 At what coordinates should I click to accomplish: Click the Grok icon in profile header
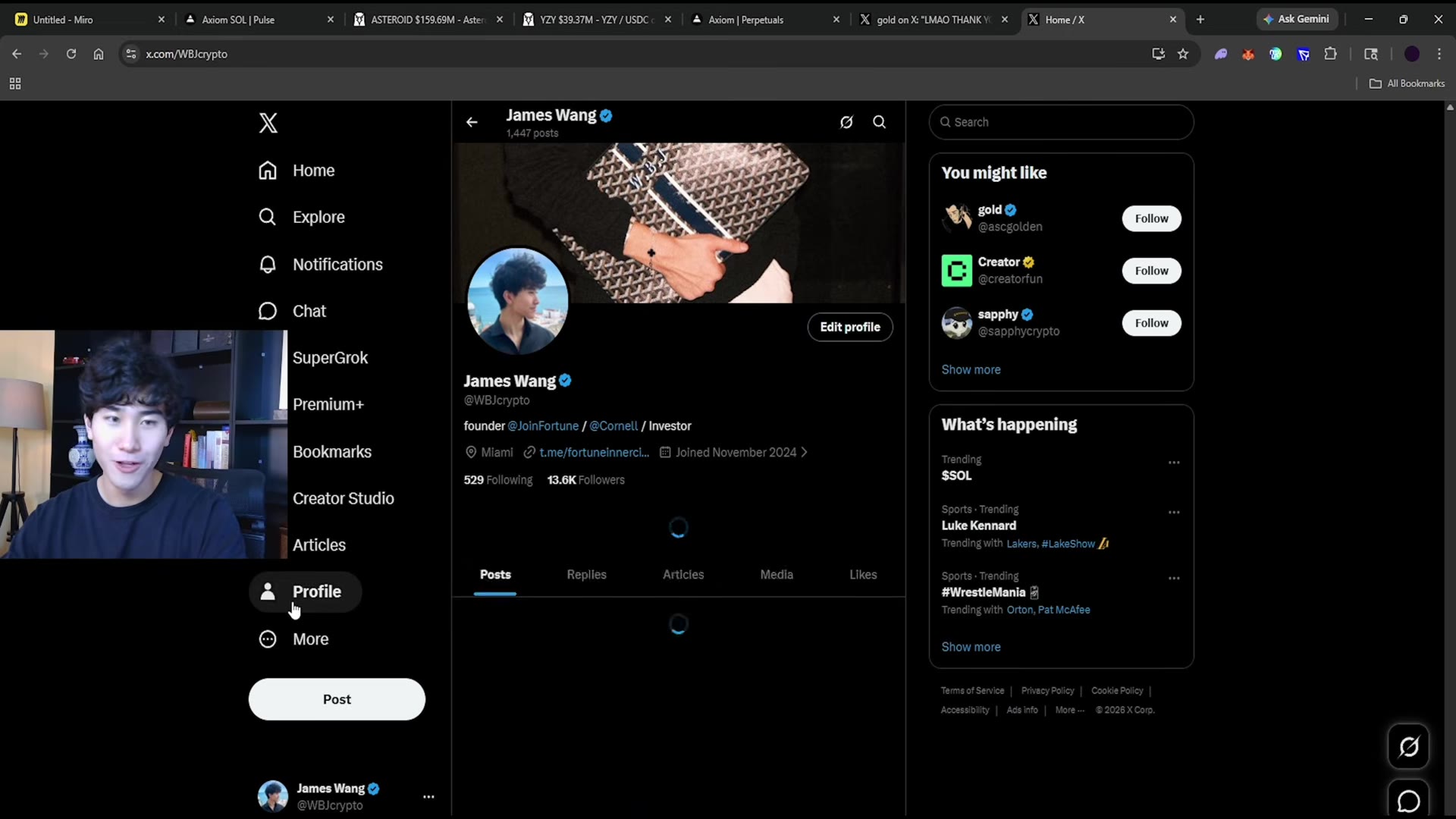click(x=846, y=122)
